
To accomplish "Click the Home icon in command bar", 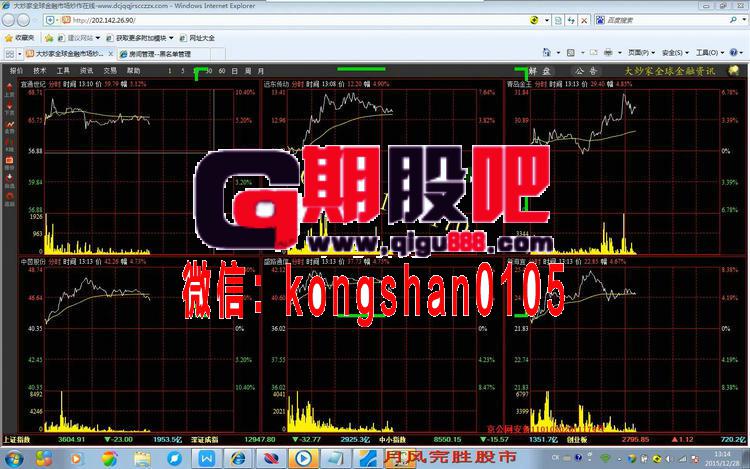I will click(547, 53).
